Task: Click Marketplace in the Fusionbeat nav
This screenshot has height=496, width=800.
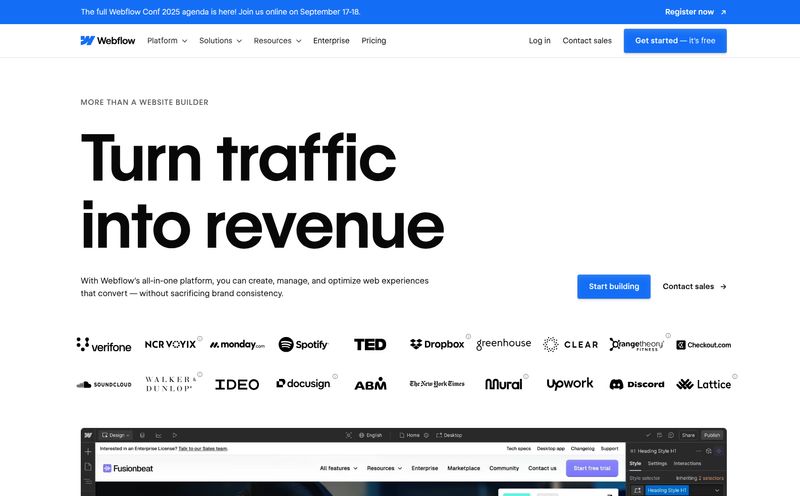Action: (x=463, y=468)
